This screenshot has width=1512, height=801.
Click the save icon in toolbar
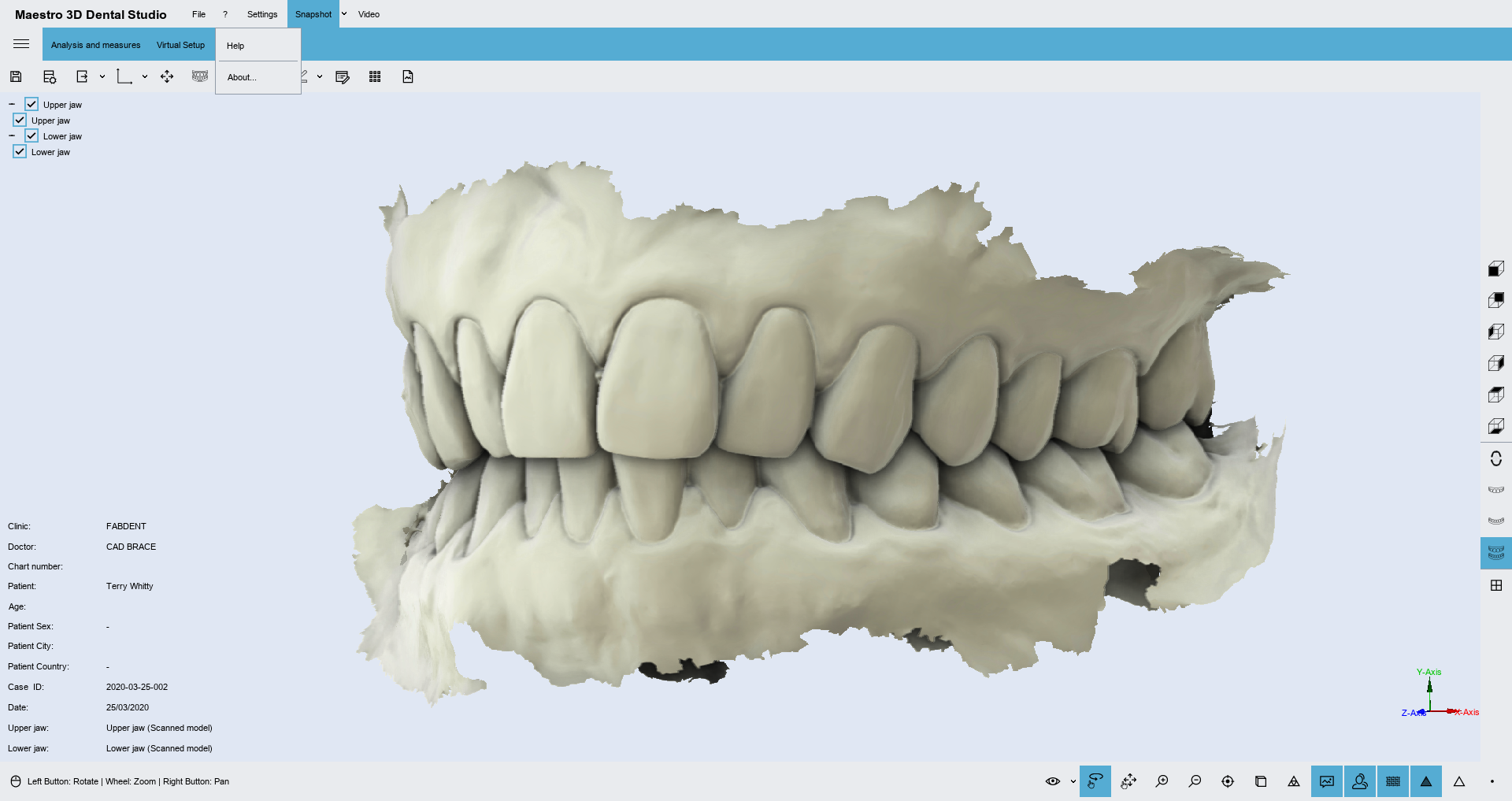coord(16,76)
